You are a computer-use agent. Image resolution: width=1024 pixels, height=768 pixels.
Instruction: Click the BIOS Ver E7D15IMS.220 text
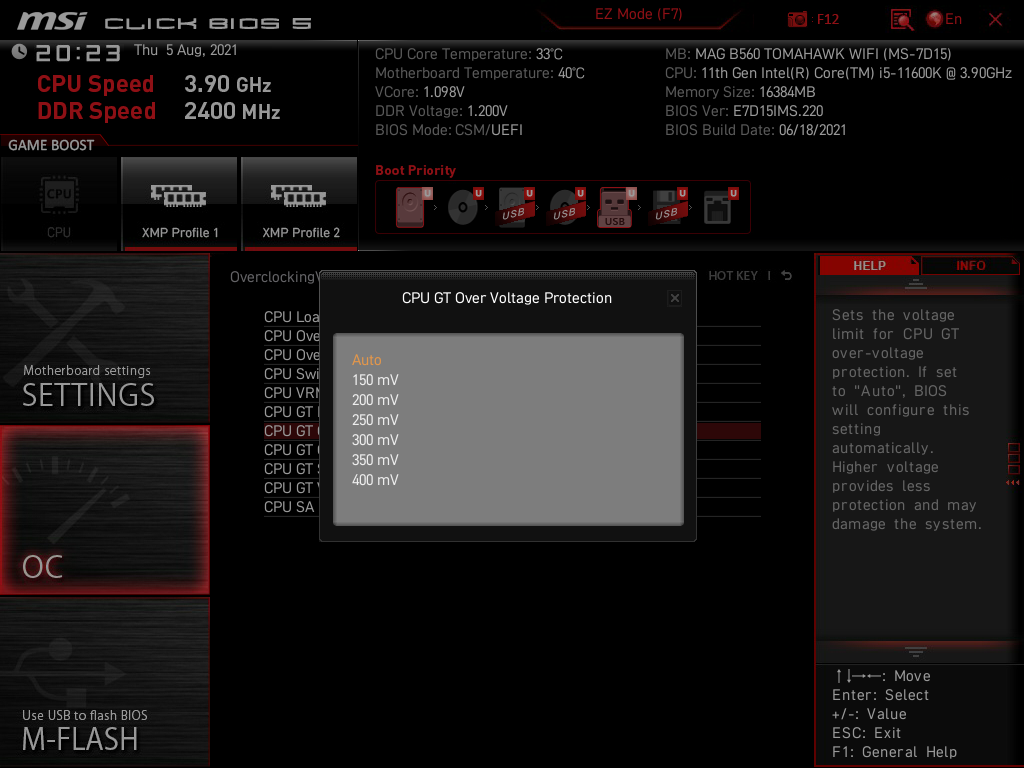click(x=744, y=111)
